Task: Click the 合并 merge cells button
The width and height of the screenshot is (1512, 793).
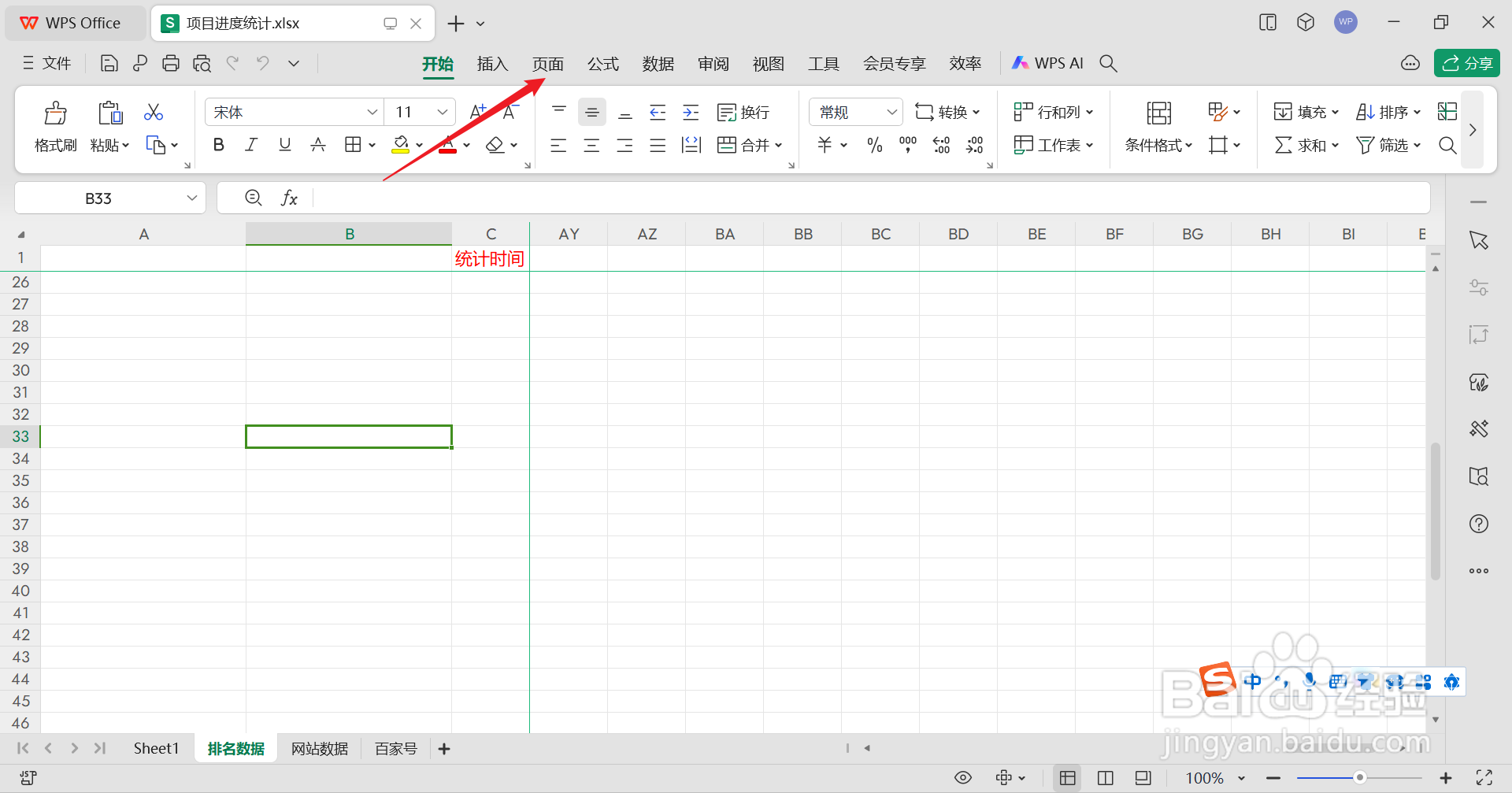Action: (x=750, y=145)
